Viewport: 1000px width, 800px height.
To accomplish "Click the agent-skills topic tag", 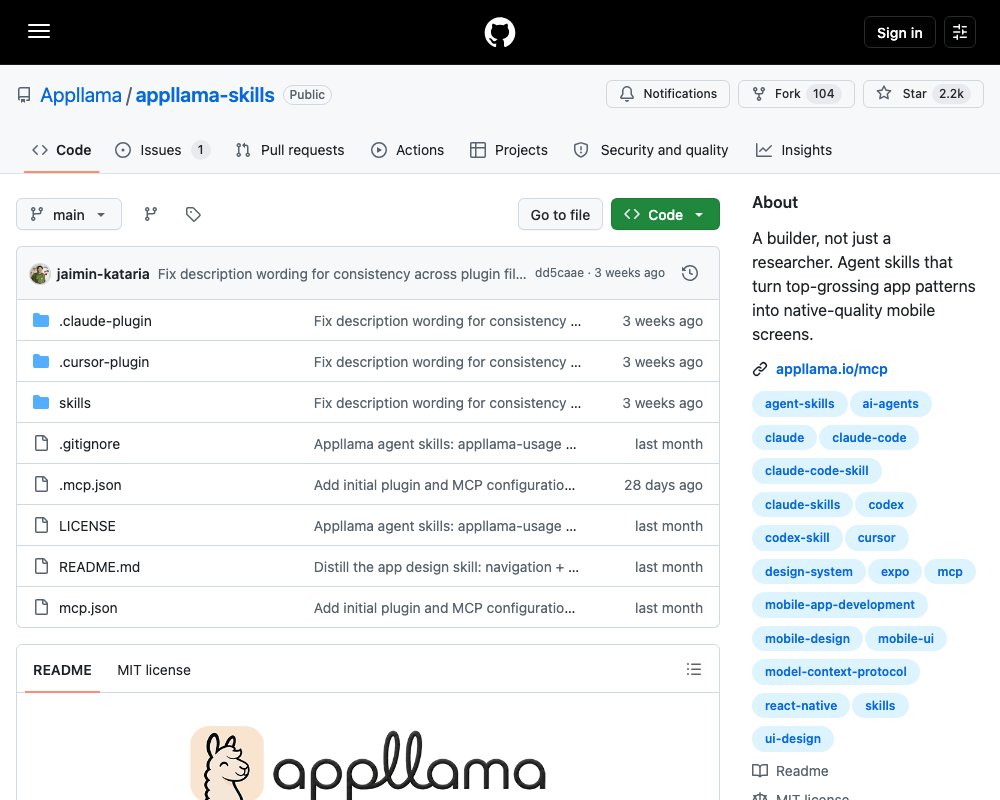I will [799, 403].
